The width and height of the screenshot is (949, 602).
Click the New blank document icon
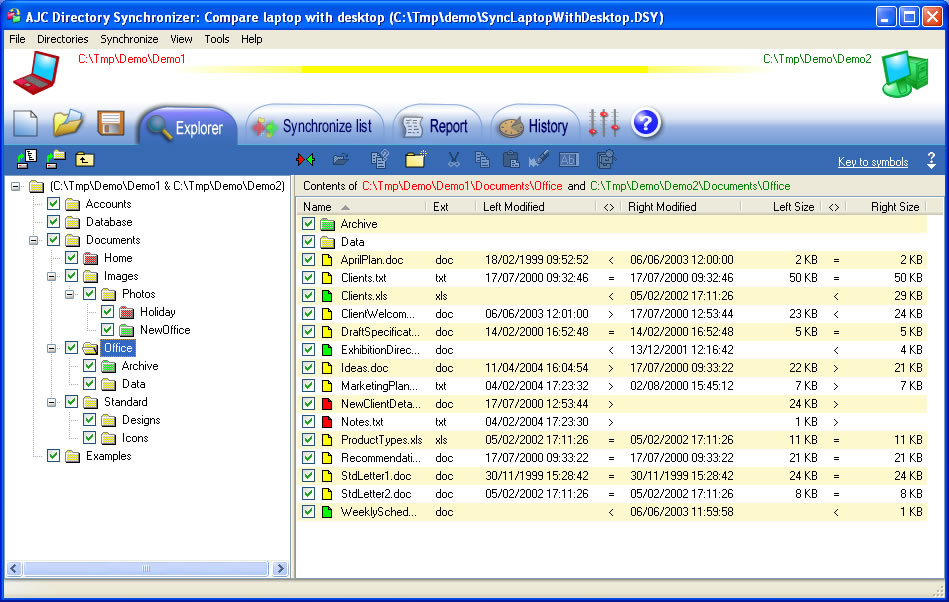pos(25,123)
